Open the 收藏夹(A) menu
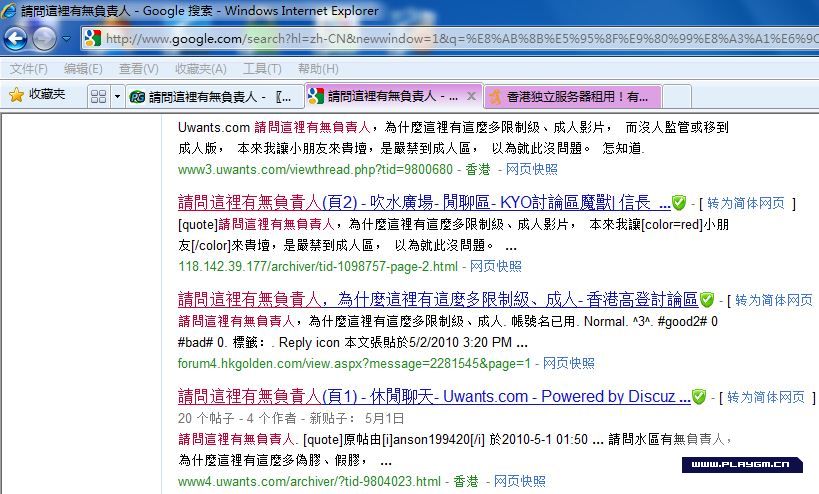Viewport: 819px width, 494px height. [x=201, y=68]
